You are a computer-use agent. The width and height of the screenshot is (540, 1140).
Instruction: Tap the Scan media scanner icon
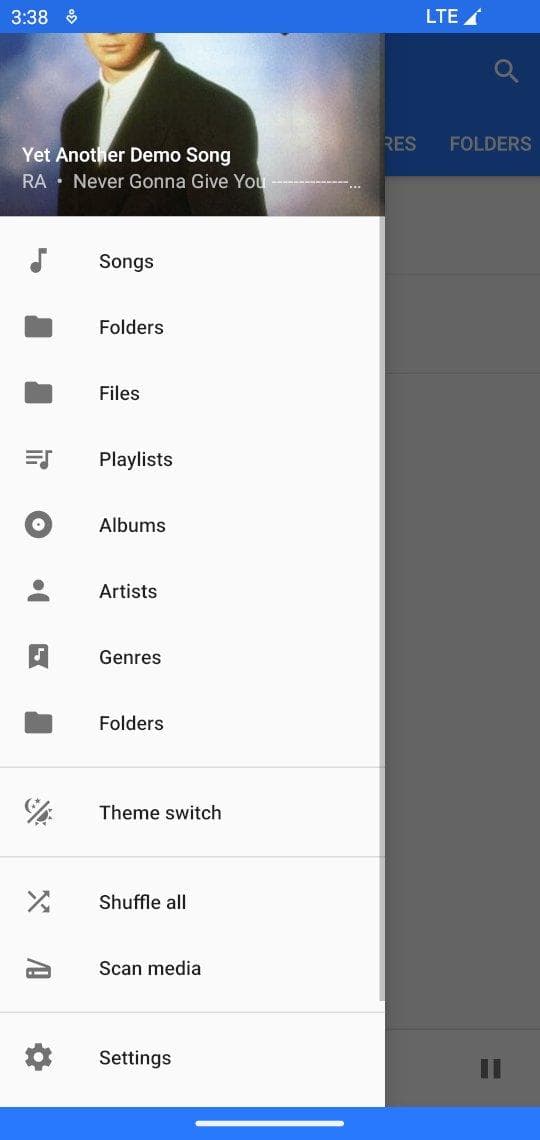click(x=39, y=968)
